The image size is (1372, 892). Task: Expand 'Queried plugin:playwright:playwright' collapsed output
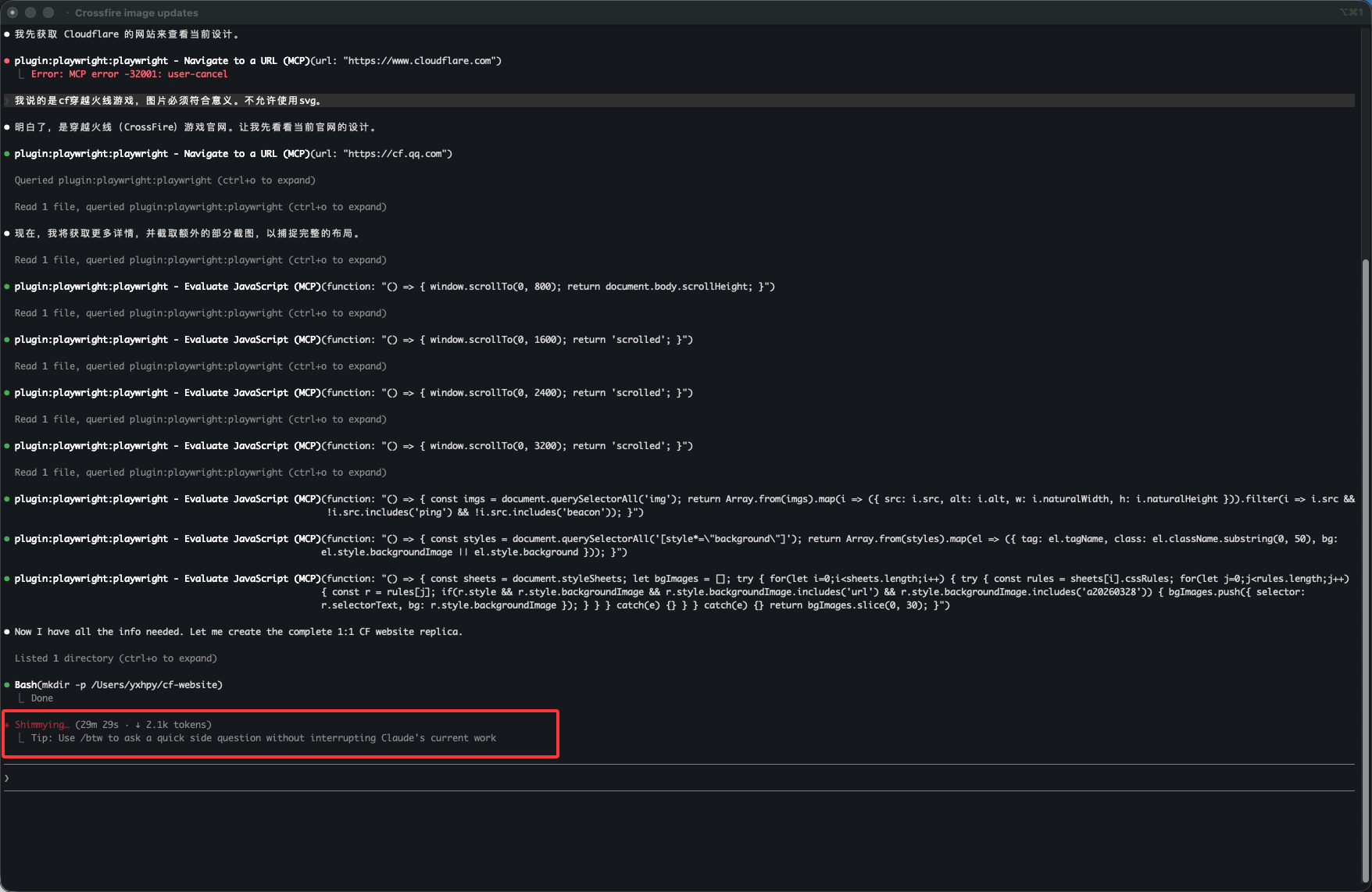[165, 180]
